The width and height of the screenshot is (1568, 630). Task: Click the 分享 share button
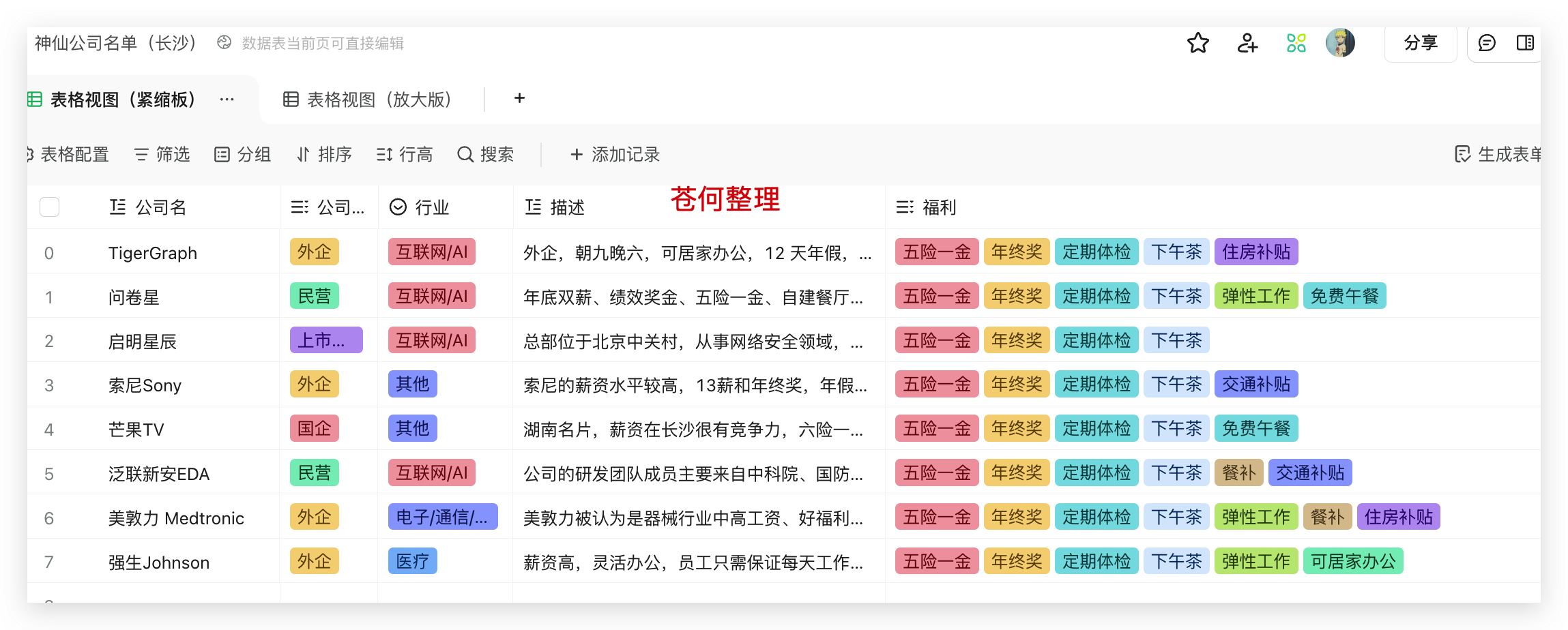[x=1421, y=43]
